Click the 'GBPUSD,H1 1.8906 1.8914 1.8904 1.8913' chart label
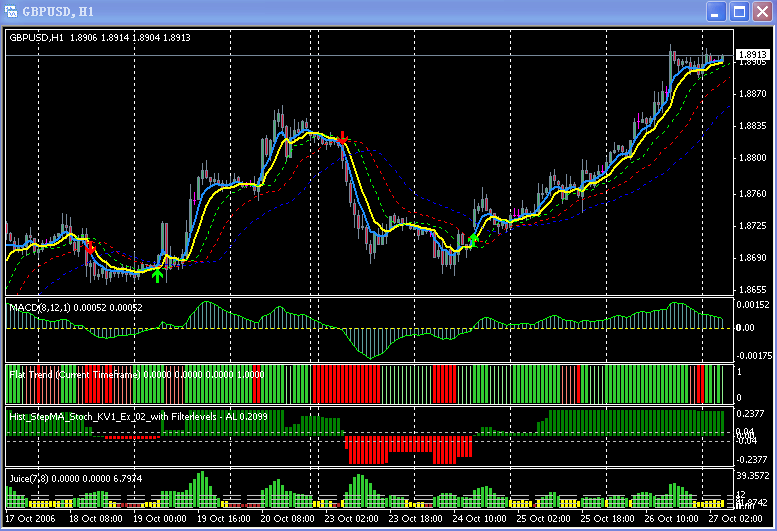The image size is (777, 531). tap(100, 38)
